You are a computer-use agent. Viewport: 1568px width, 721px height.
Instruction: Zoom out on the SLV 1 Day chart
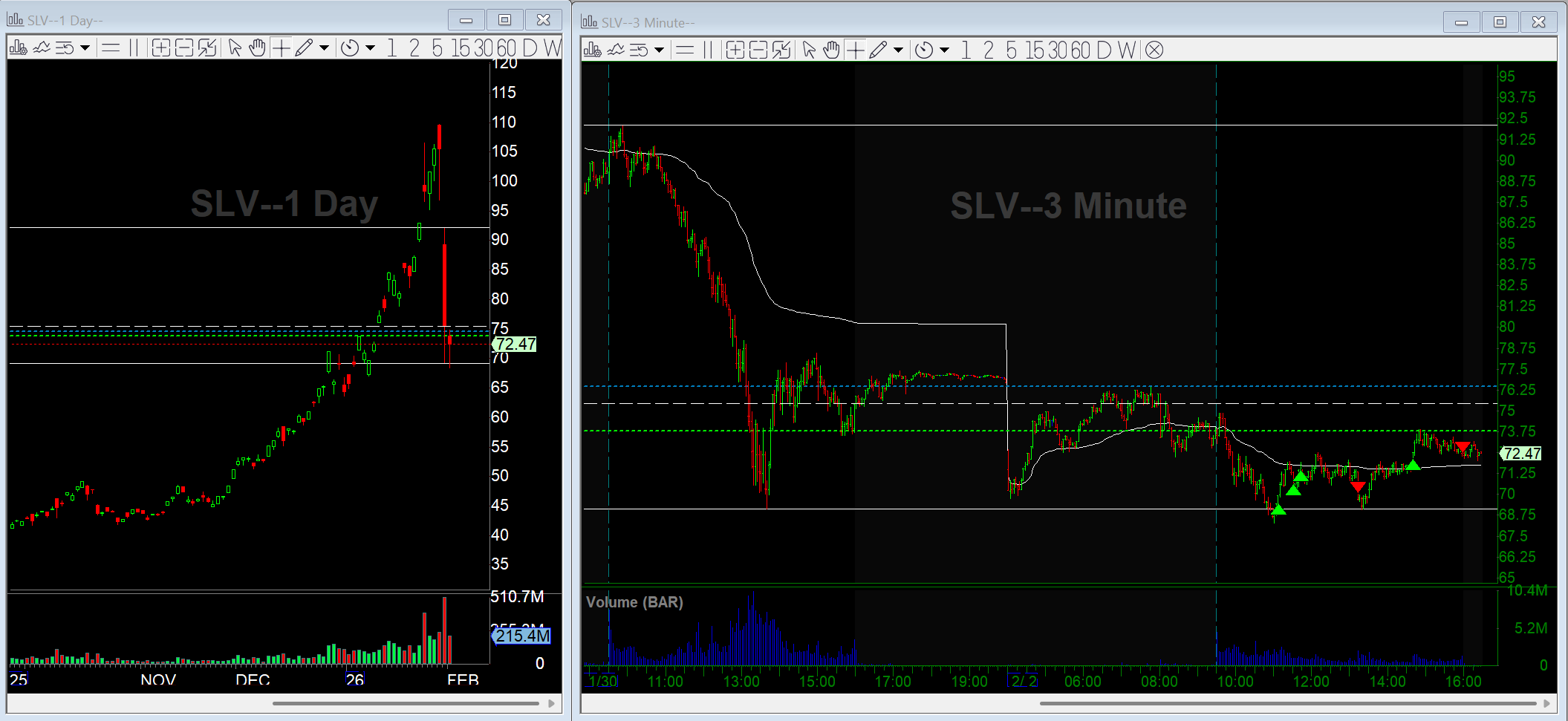[183, 48]
